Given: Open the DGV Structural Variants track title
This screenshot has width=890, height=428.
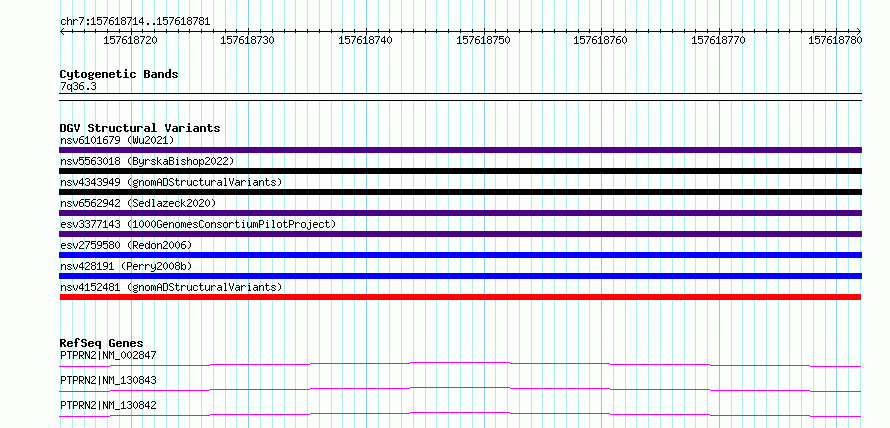Looking at the screenshot, I should 140,128.
